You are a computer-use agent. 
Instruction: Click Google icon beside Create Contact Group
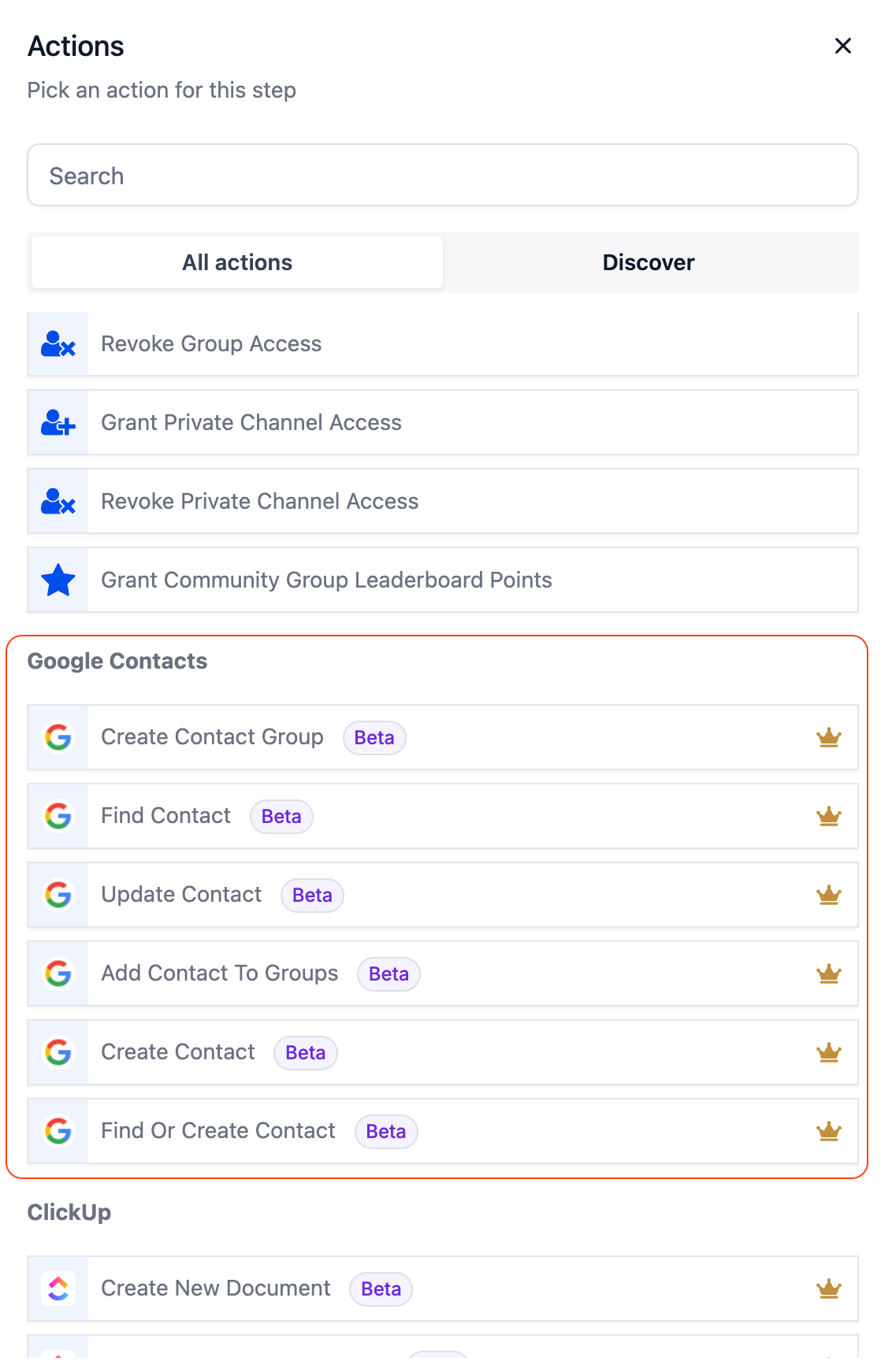[58, 738]
